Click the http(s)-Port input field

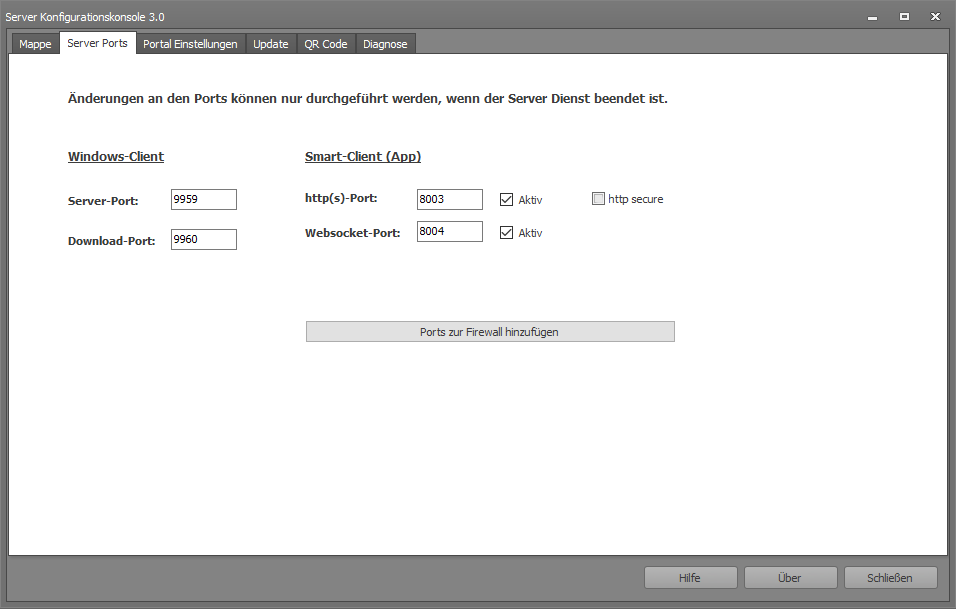coord(450,199)
